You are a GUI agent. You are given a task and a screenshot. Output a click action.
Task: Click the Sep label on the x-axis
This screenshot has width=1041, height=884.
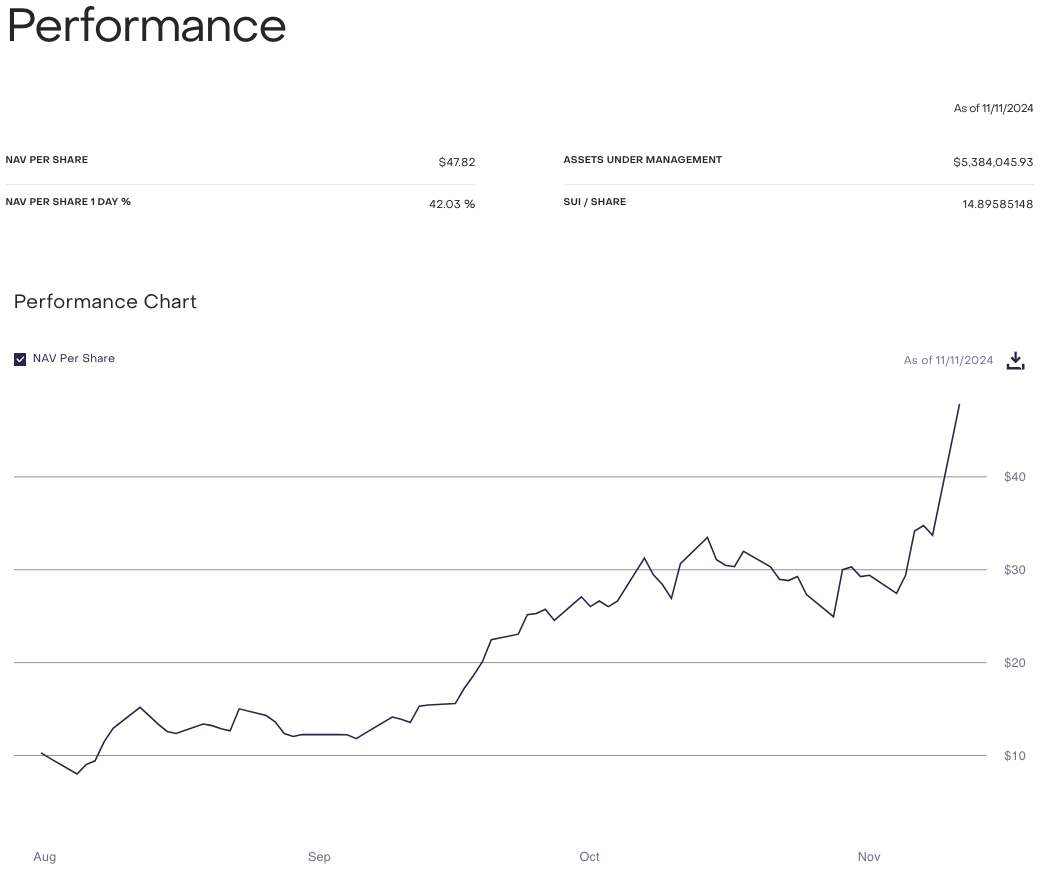pos(319,857)
